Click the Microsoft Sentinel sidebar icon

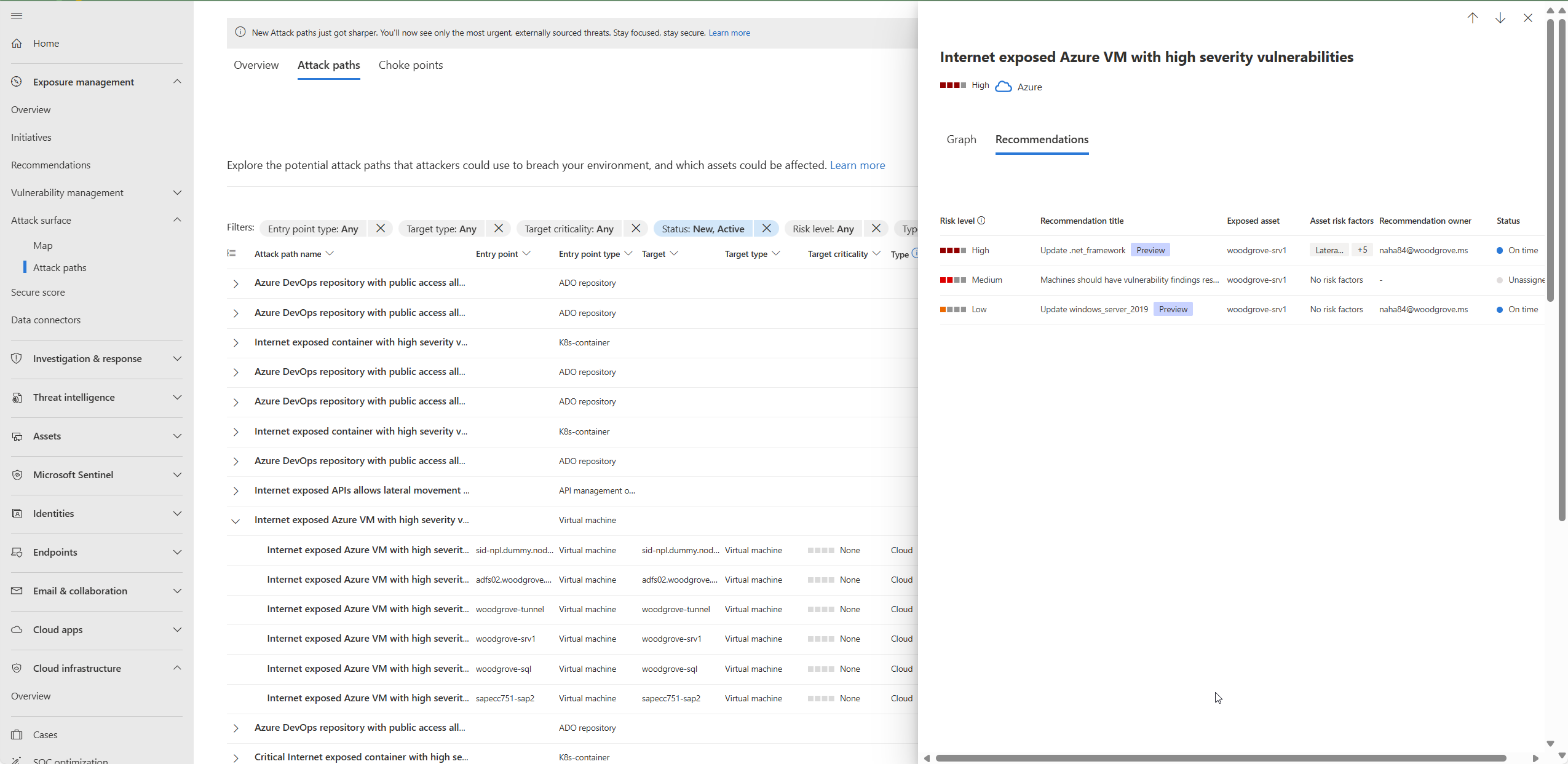point(17,475)
